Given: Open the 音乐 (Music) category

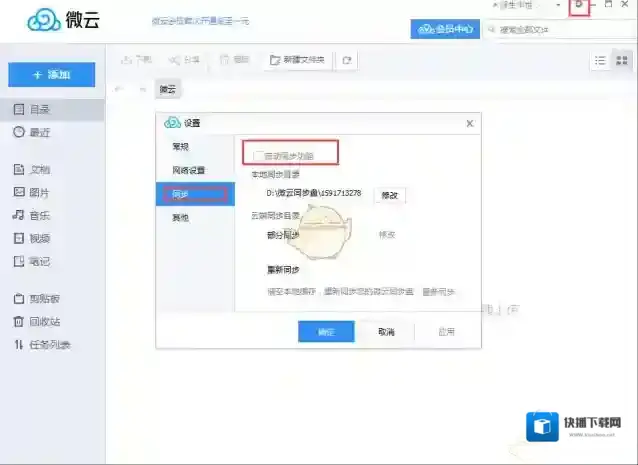Looking at the screenshot, I should pyautogui.click(x=38, y=215).
